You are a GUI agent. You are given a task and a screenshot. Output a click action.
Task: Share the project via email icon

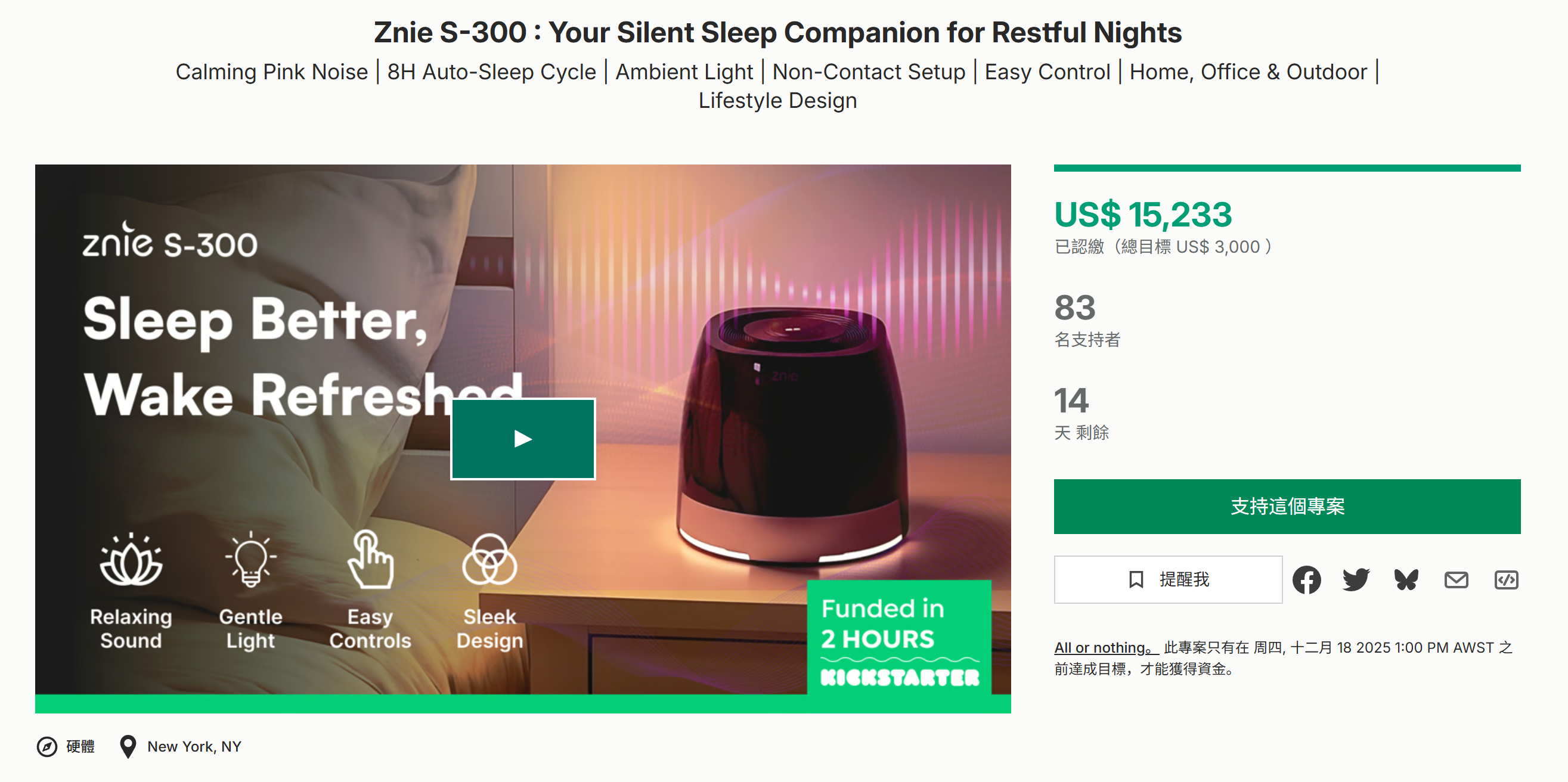tap(1457, 579)
